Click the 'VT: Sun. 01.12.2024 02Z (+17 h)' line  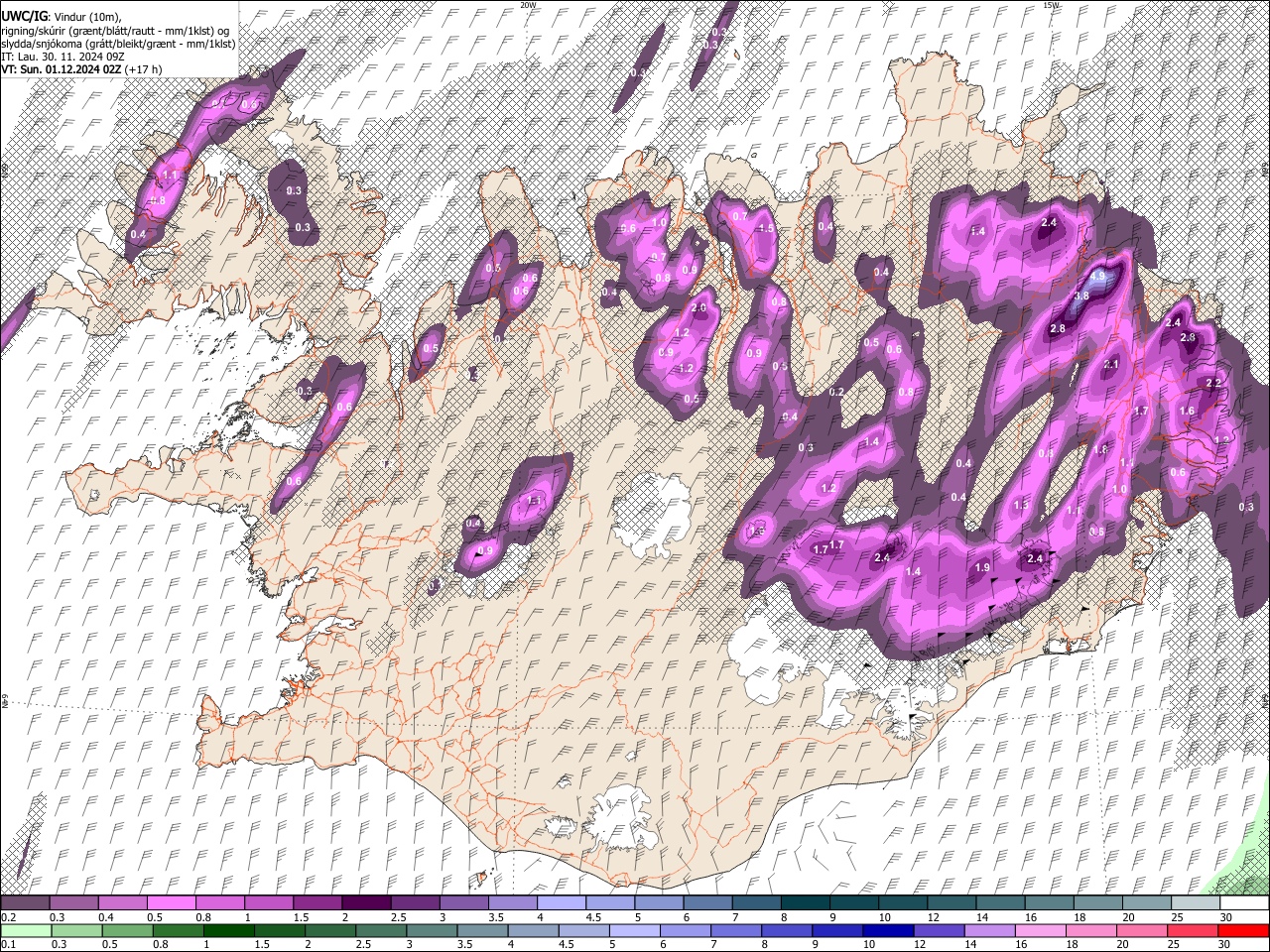tap(81, 69)
